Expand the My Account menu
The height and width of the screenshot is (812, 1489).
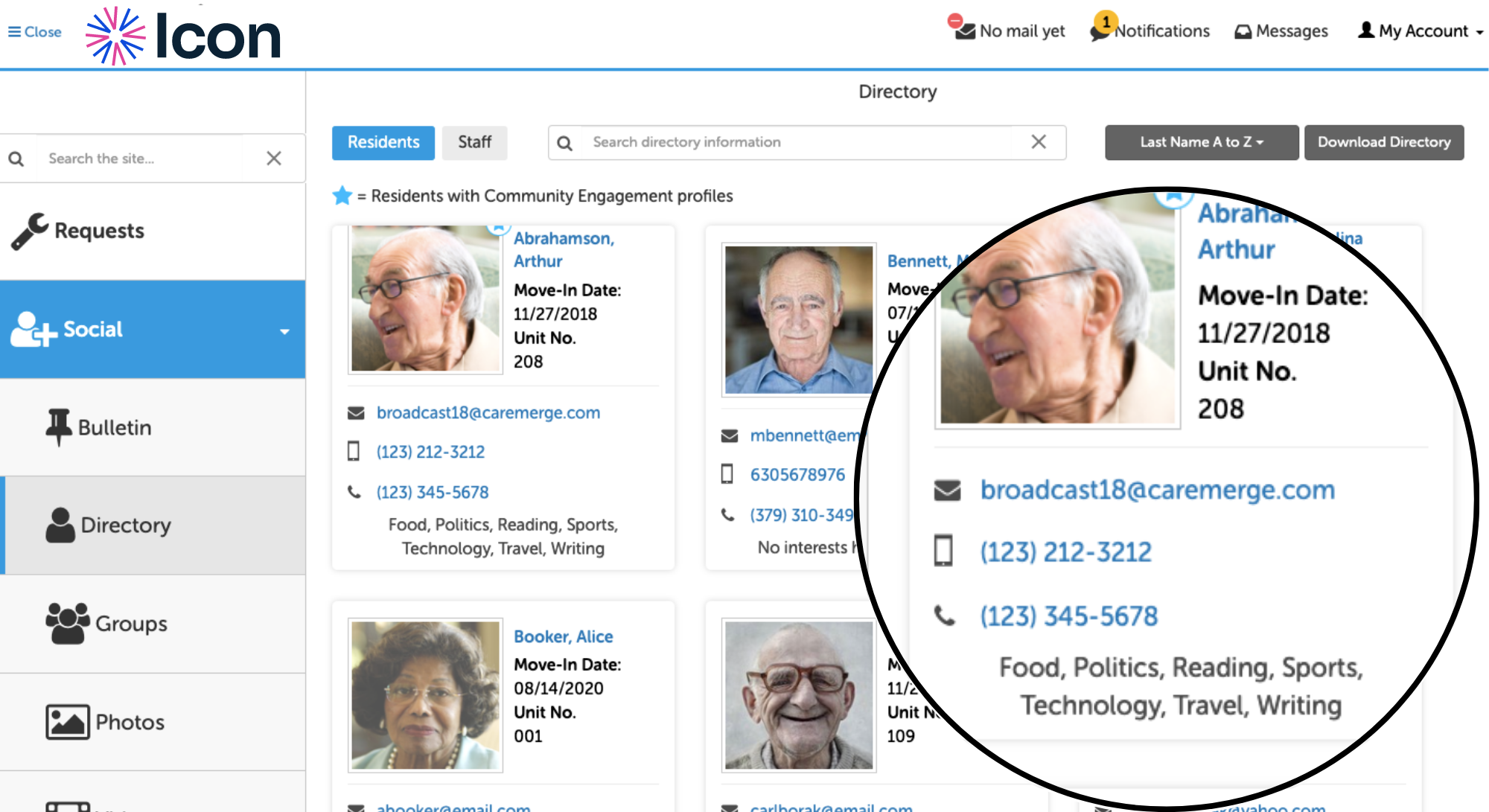pos(1419,31)
